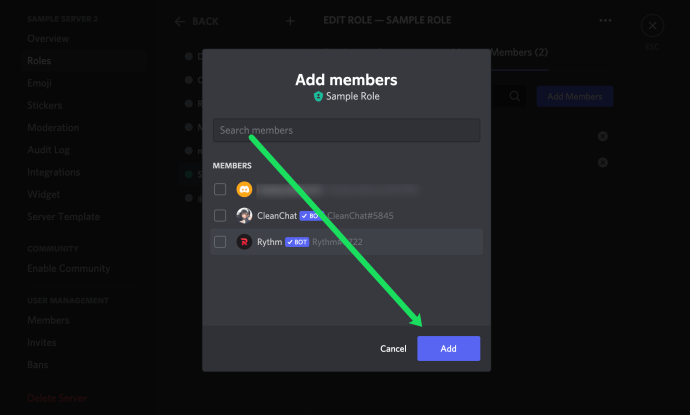Viewport: 690px width, 415px height.
Task: Click the plus icon to create role
Action: tap(290, 21)
